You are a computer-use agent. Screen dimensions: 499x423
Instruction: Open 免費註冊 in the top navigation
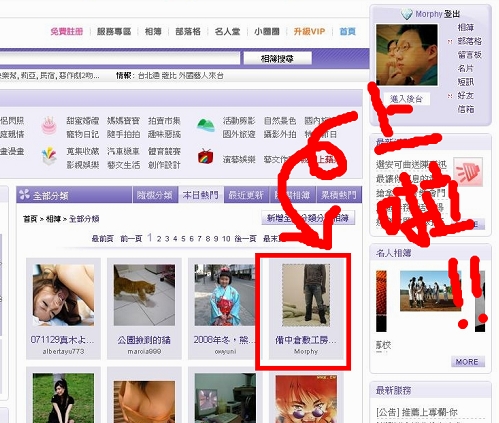tap(67, 32)
